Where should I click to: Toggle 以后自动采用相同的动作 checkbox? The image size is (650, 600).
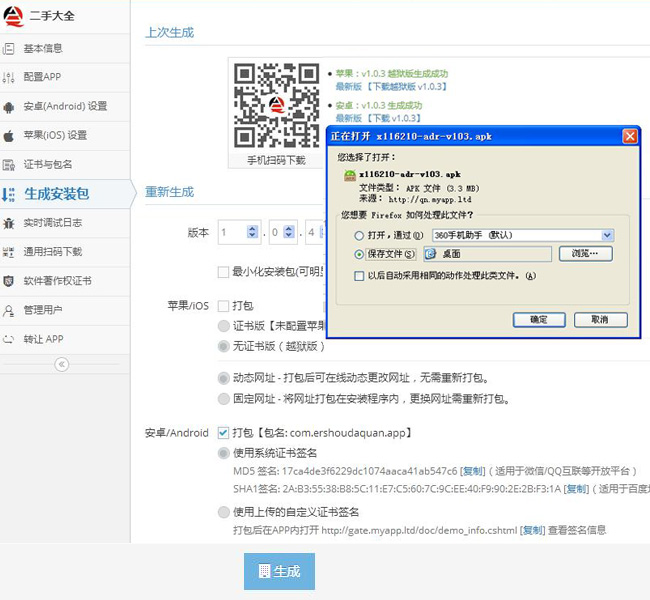(359, 276)
